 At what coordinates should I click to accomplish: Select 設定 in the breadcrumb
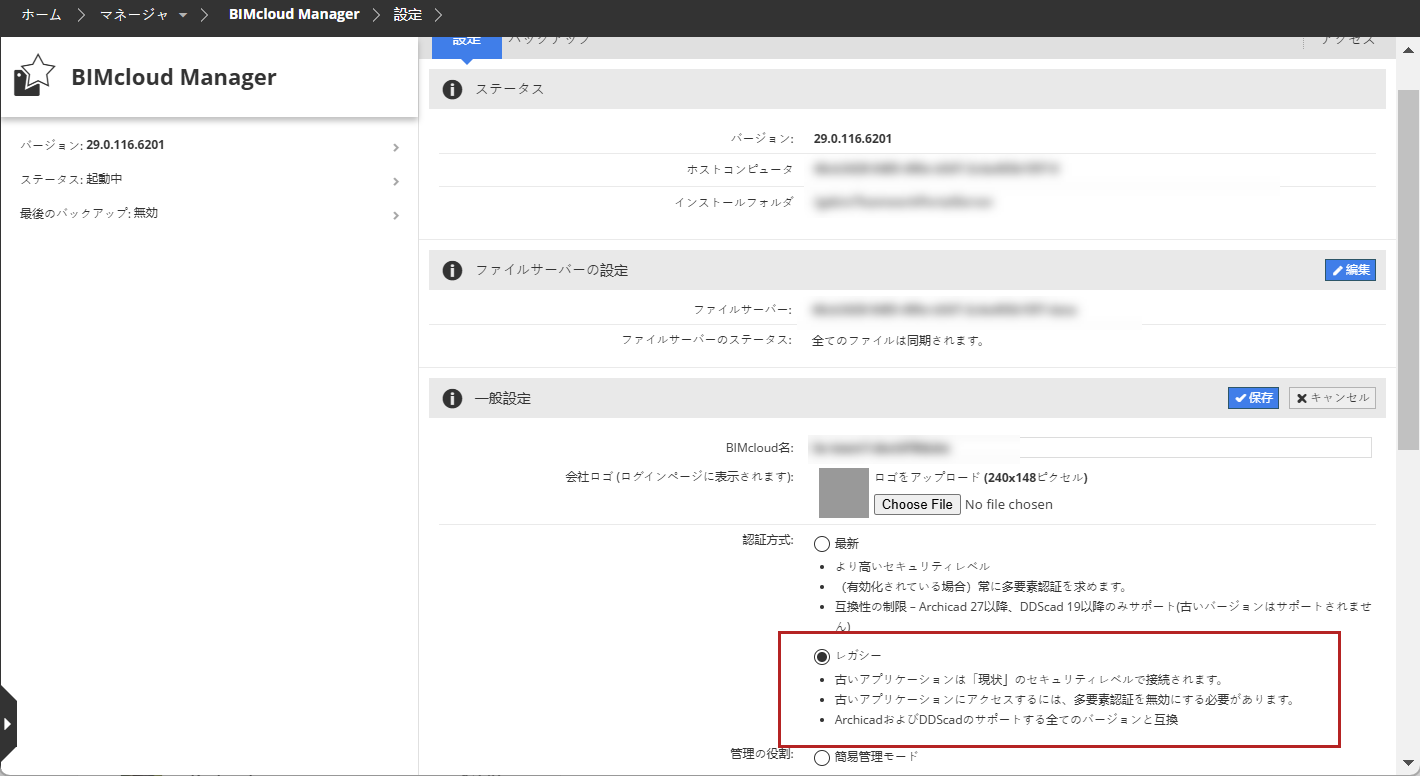click(x=408, y=15)
